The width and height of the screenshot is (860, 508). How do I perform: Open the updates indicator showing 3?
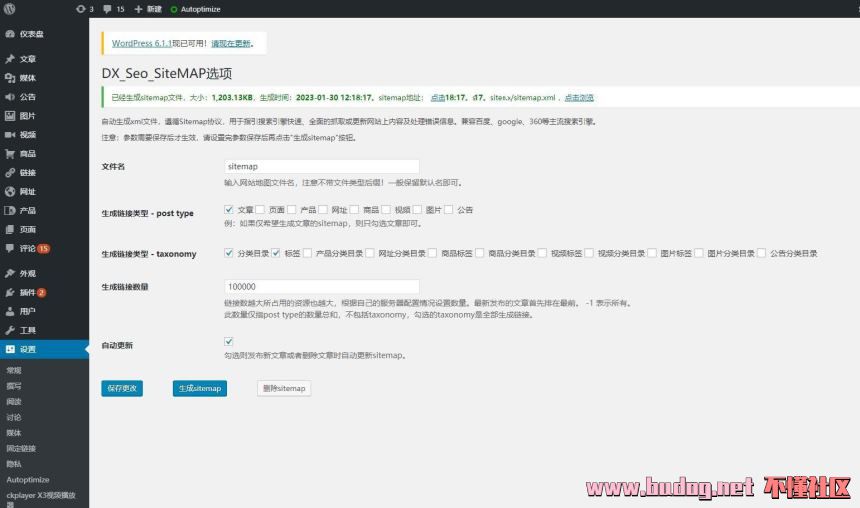click(x=84, y=9)
